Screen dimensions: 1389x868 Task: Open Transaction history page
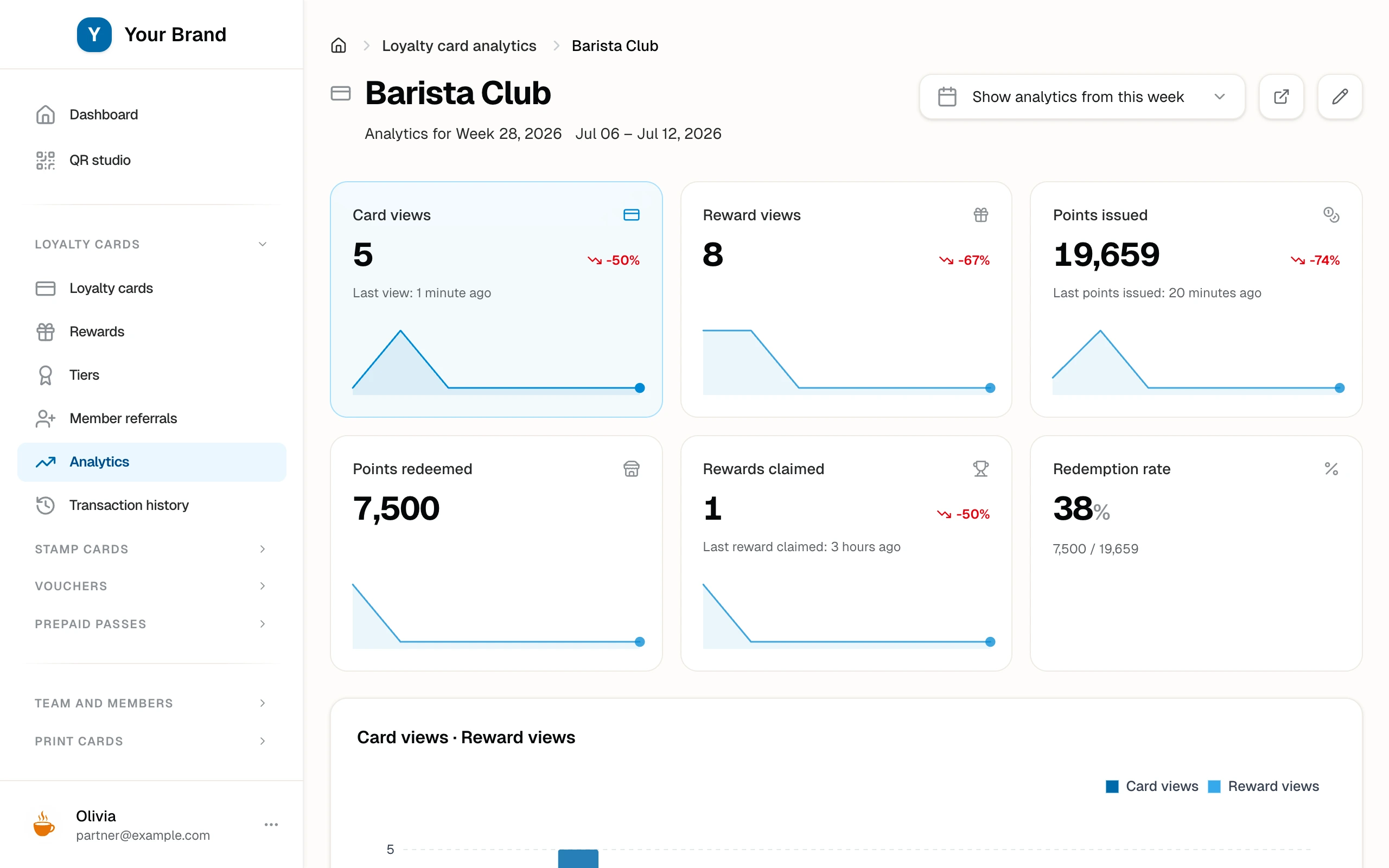151,505
